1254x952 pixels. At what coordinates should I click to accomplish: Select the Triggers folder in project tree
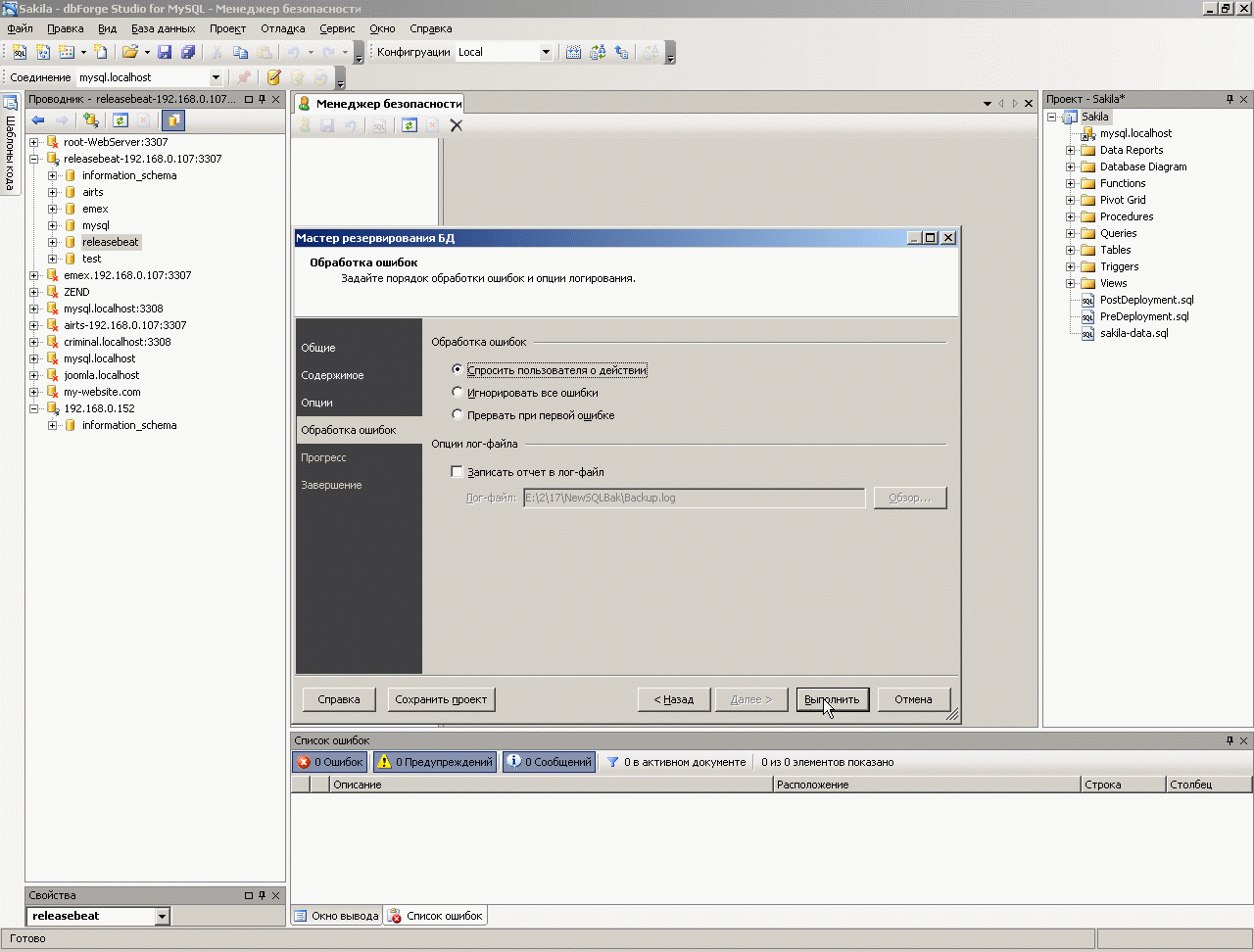[1119, 266]
